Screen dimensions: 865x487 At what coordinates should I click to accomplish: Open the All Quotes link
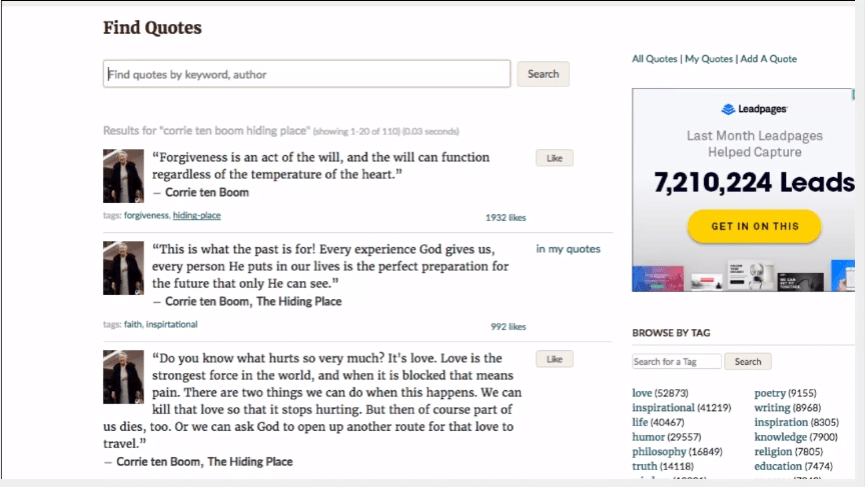pyautogui.click(x=654, y=59)
